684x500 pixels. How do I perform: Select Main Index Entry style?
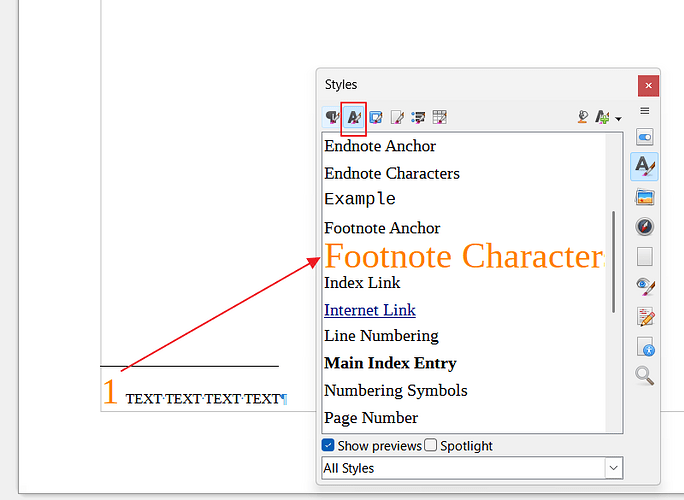(390, 363)
